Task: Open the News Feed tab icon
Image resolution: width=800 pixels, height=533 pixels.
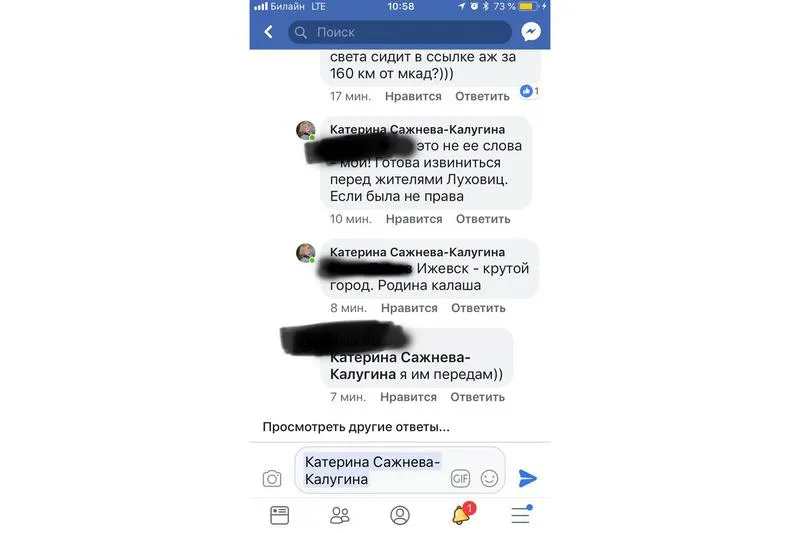Action: pos(279,515)
